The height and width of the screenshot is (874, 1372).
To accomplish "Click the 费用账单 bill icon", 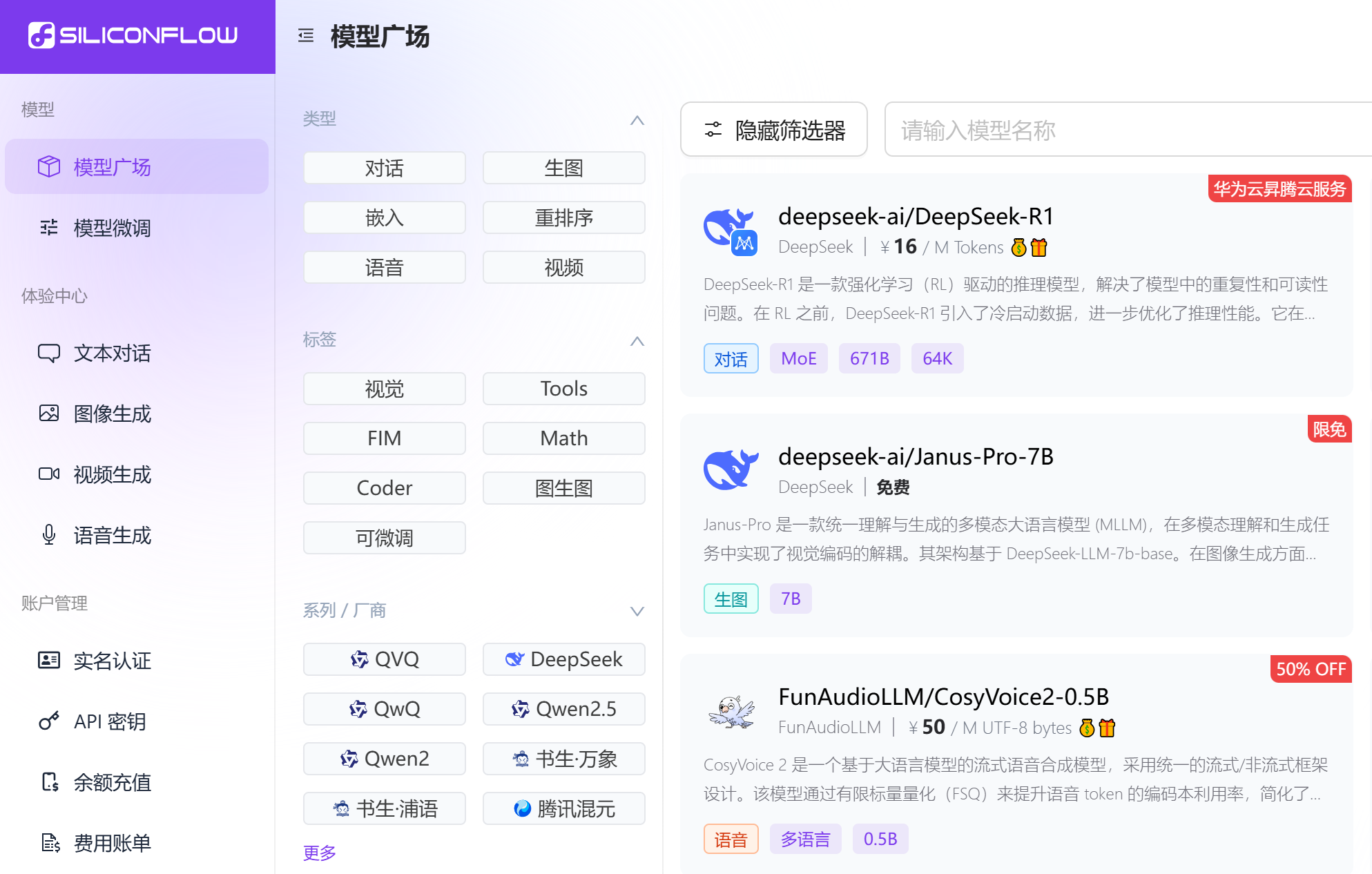I will (49, 843).
